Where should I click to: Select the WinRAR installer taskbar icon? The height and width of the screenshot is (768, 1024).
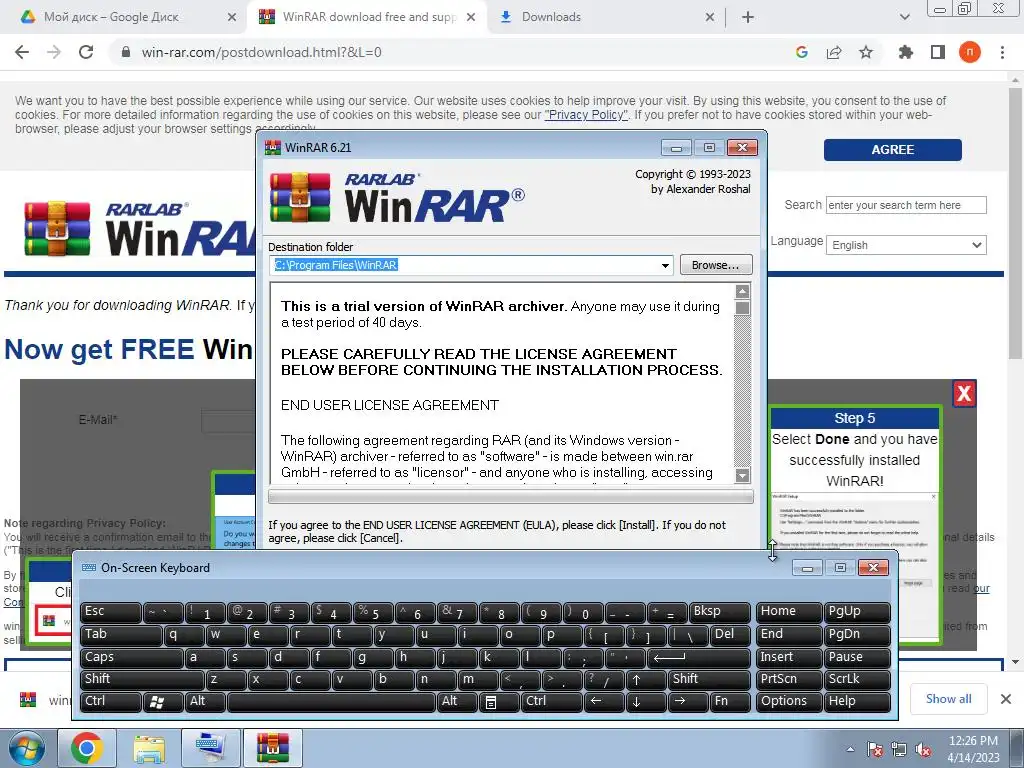point(272,748)
